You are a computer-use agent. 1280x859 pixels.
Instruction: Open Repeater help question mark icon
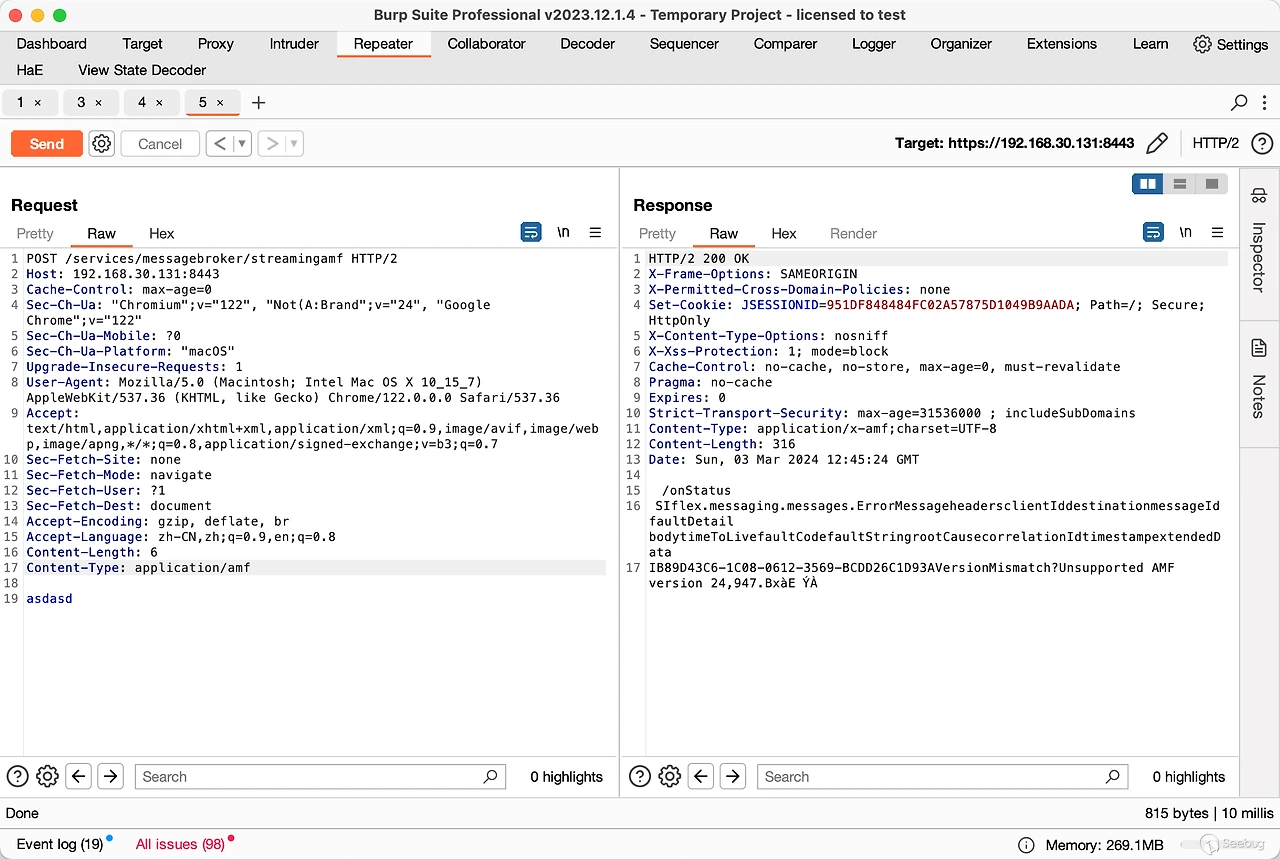[x=1262, y=143]
